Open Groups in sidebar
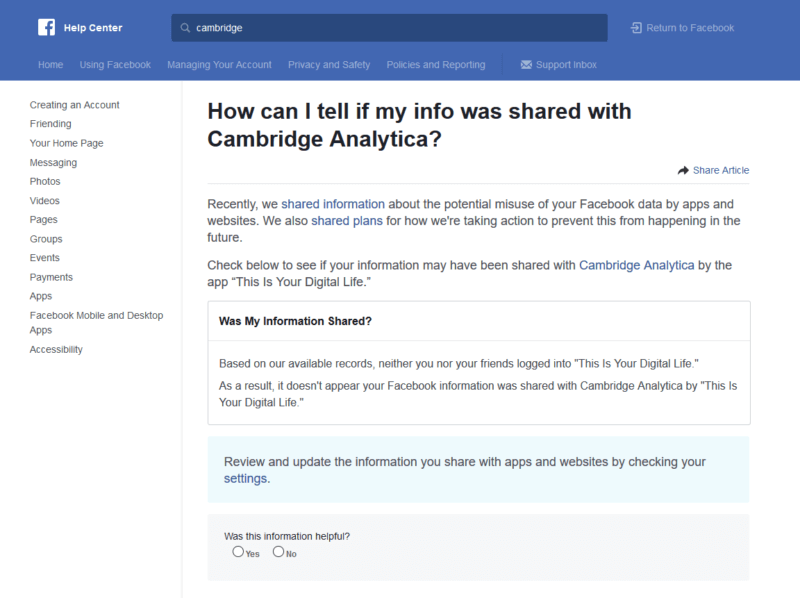 [46, 239]
